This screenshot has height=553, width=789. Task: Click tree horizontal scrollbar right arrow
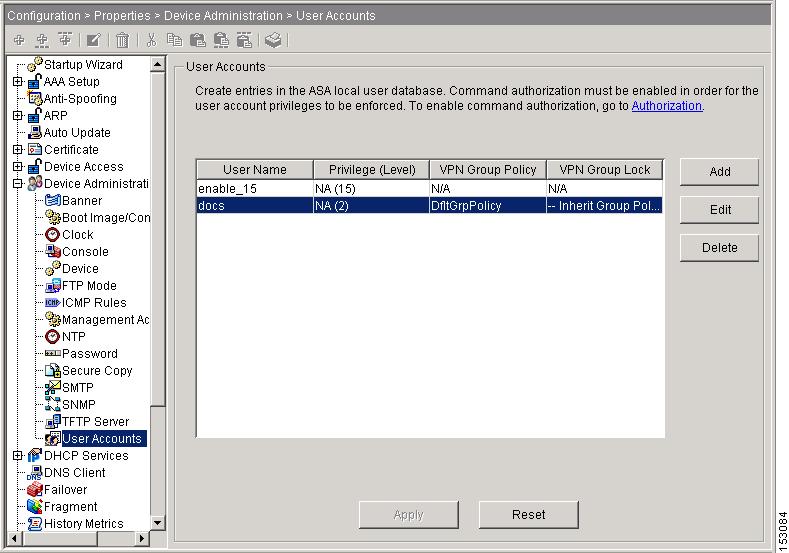[x=142, y=539]
